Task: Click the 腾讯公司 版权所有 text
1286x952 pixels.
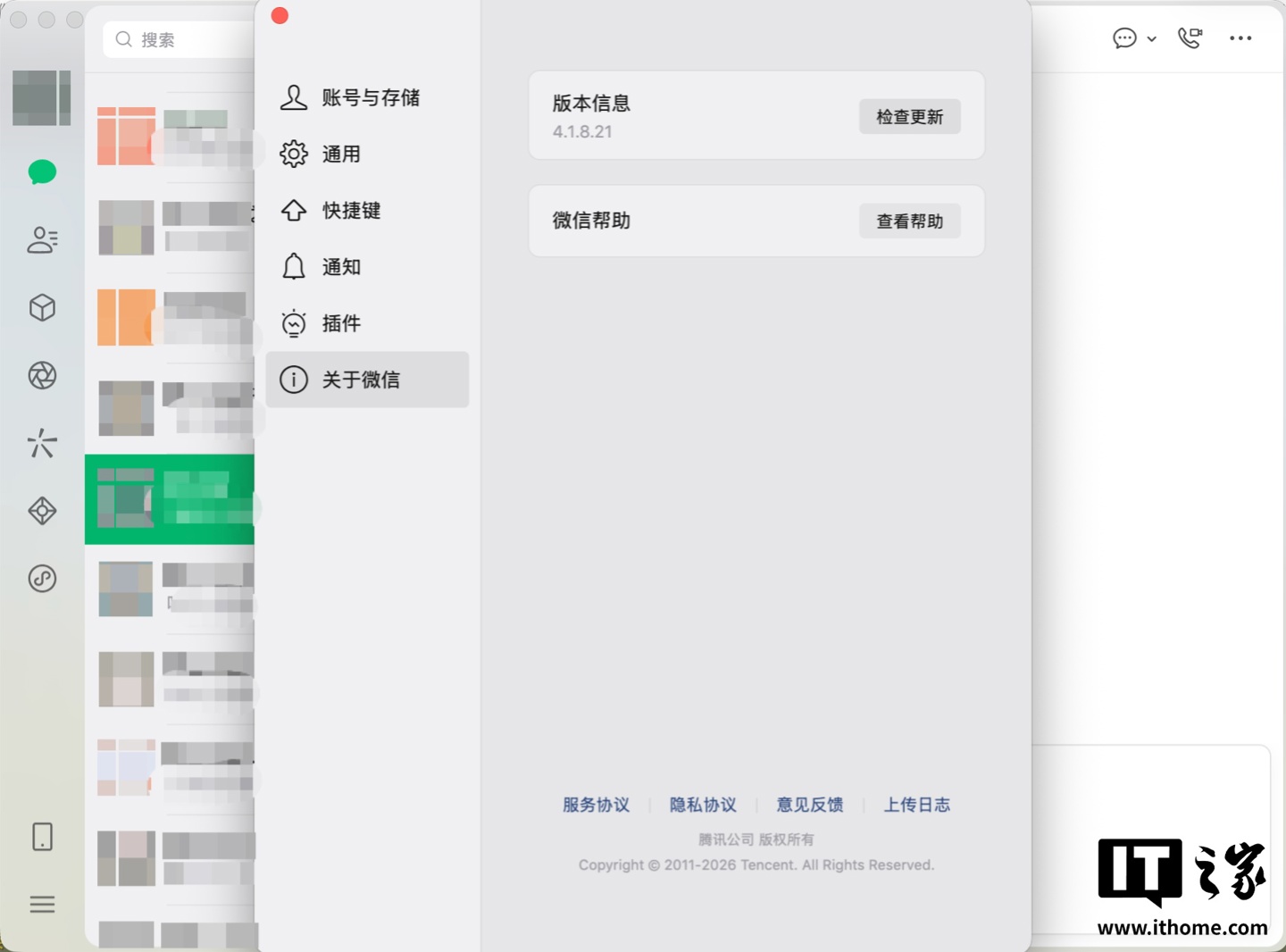Action: 756,839
